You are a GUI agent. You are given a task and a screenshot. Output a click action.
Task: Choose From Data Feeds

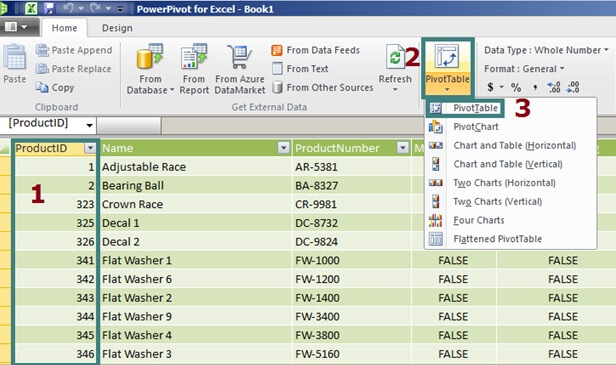(x=315, y=50)
